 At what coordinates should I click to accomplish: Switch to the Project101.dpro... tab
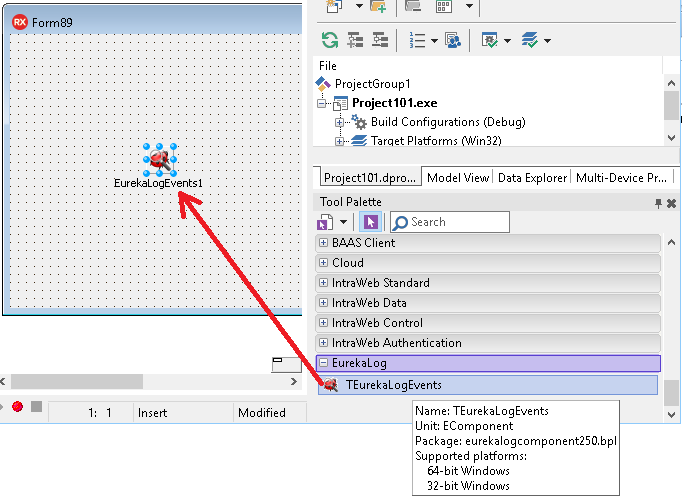370,178
